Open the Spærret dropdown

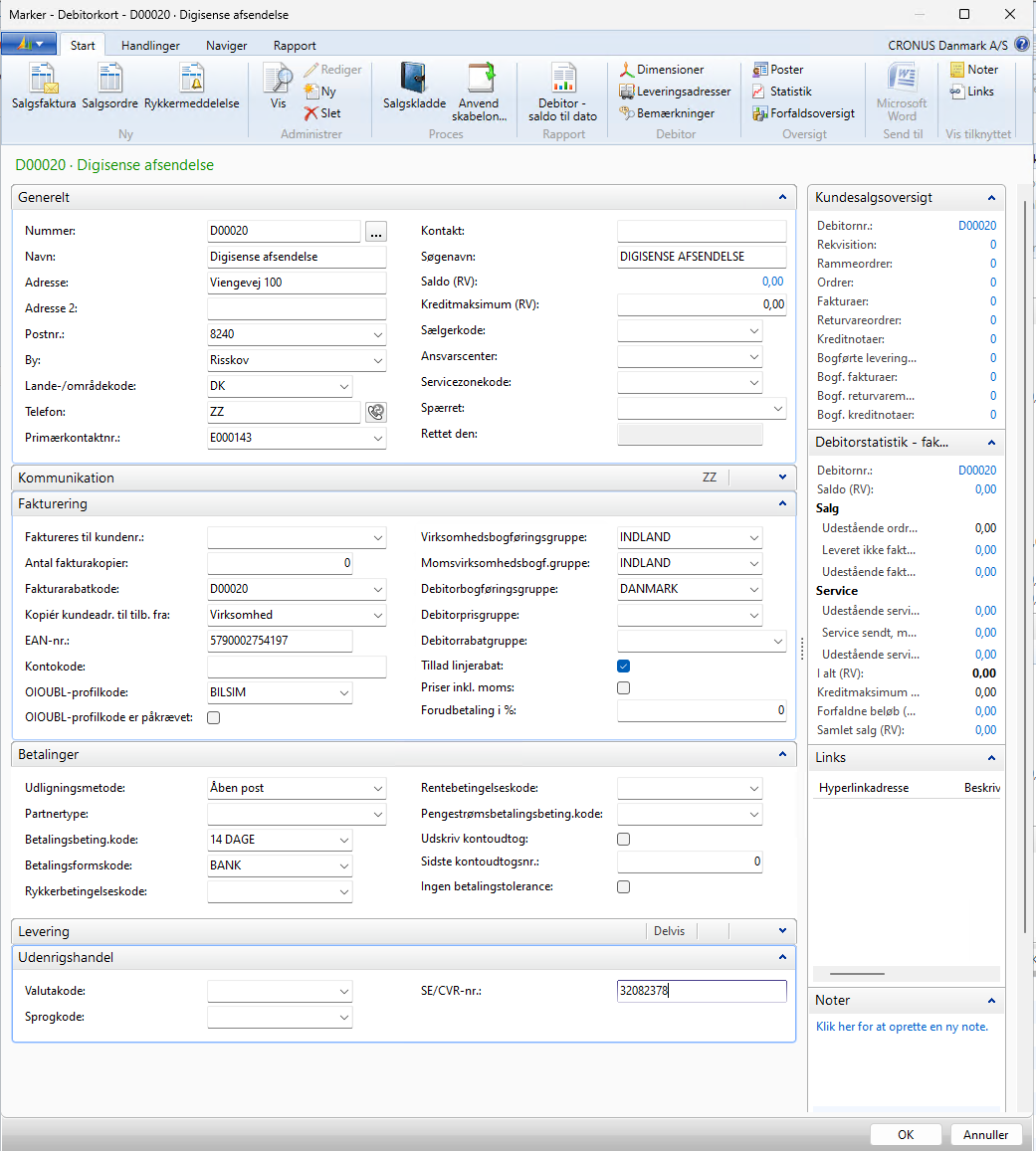point(777,409)
